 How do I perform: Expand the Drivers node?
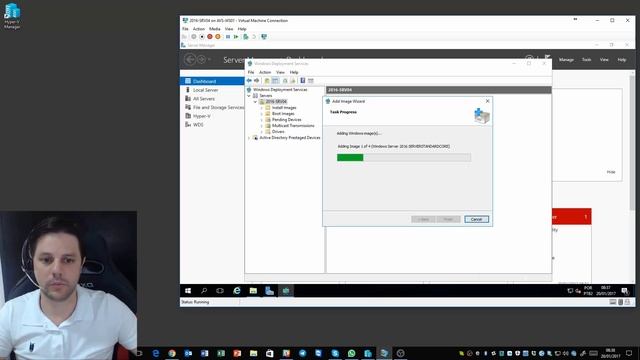point(262,132)
